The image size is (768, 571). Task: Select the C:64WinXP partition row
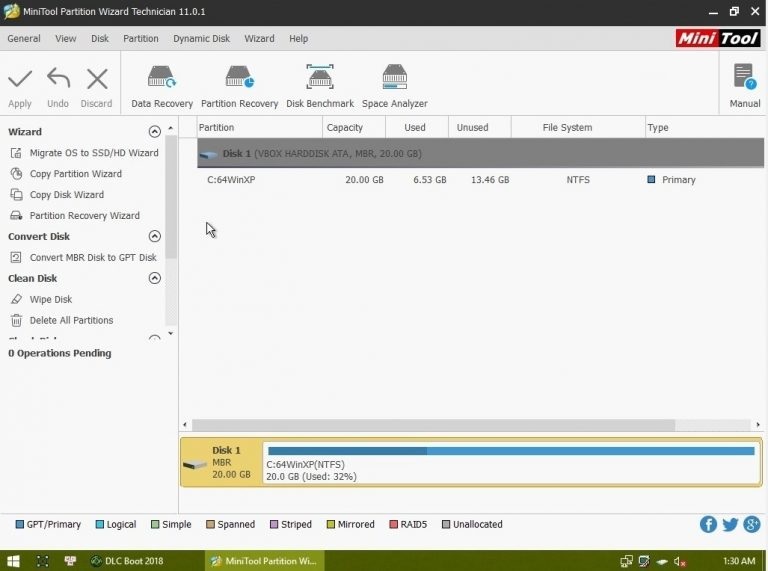(480, 180)
